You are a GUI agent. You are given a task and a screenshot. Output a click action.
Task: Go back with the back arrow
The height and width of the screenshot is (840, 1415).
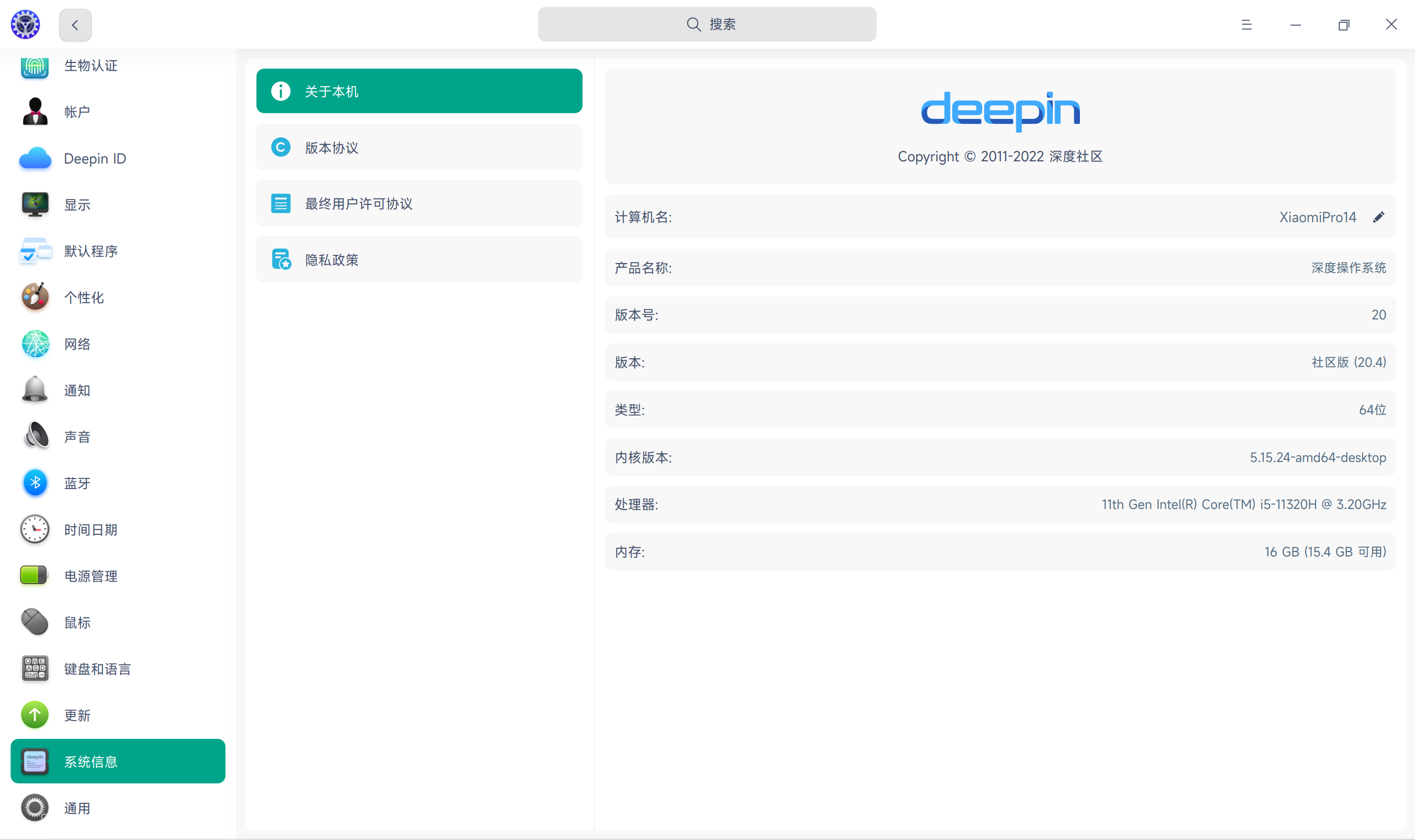tap(75, 24)
